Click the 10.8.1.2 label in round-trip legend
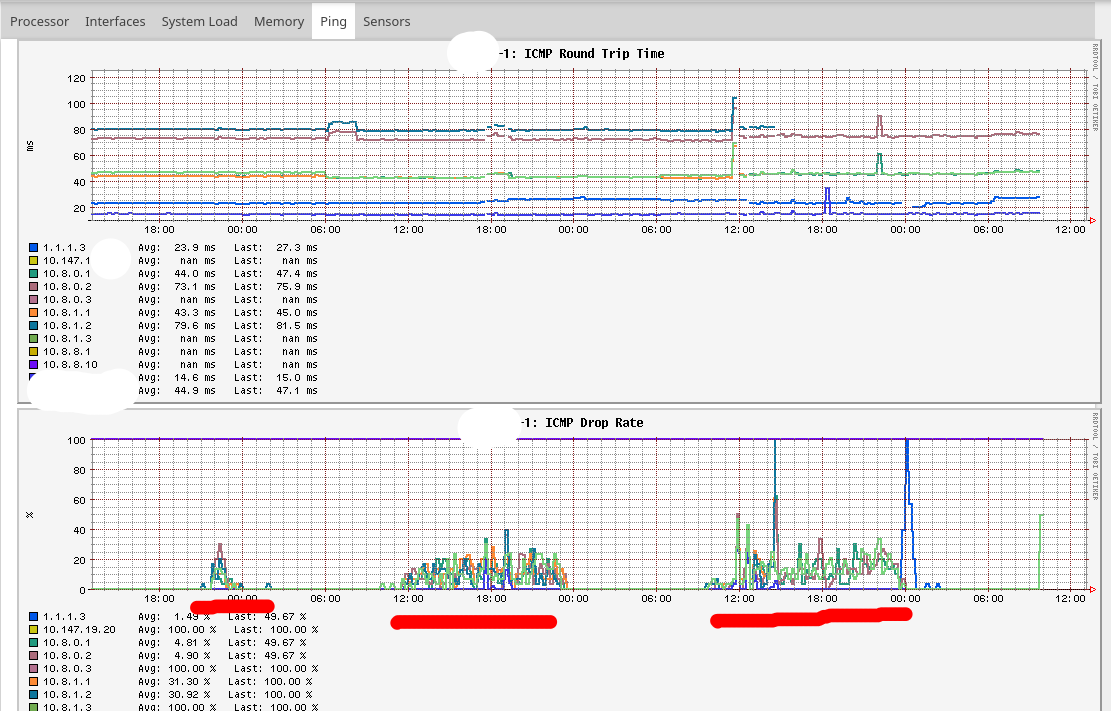1111x711 pixels. tap(67, 325)
